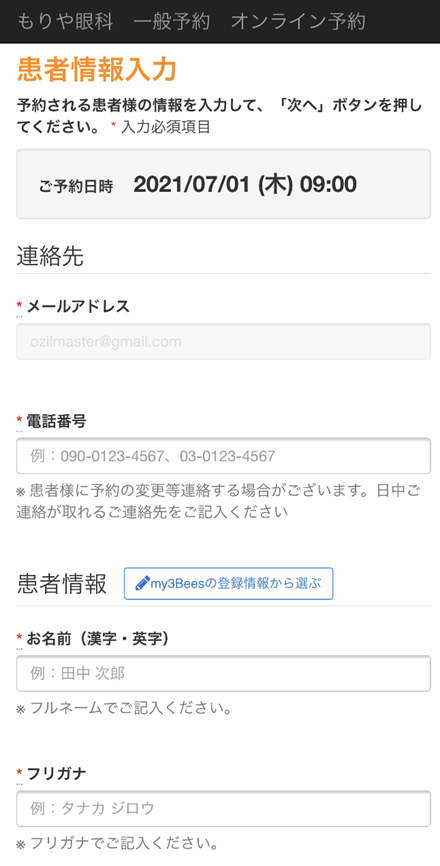This screenshot has width=440, height=866.
Task: Select 一般予約 in the header bar
Action: coord(172,22)
